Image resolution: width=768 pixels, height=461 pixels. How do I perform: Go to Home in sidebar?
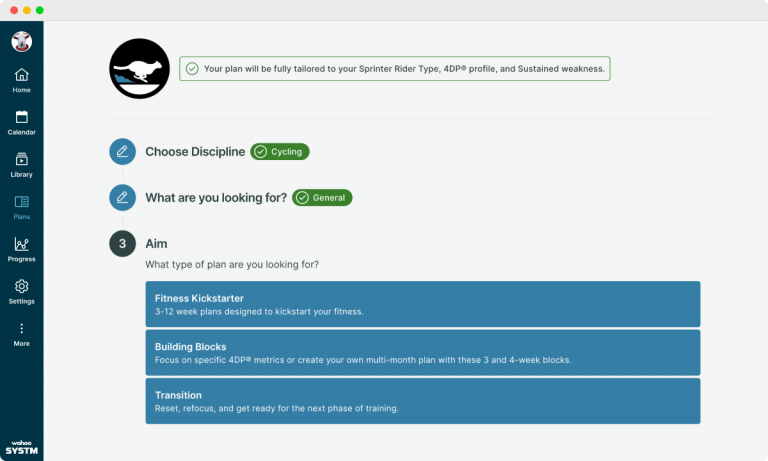click(x=22, y=80)
